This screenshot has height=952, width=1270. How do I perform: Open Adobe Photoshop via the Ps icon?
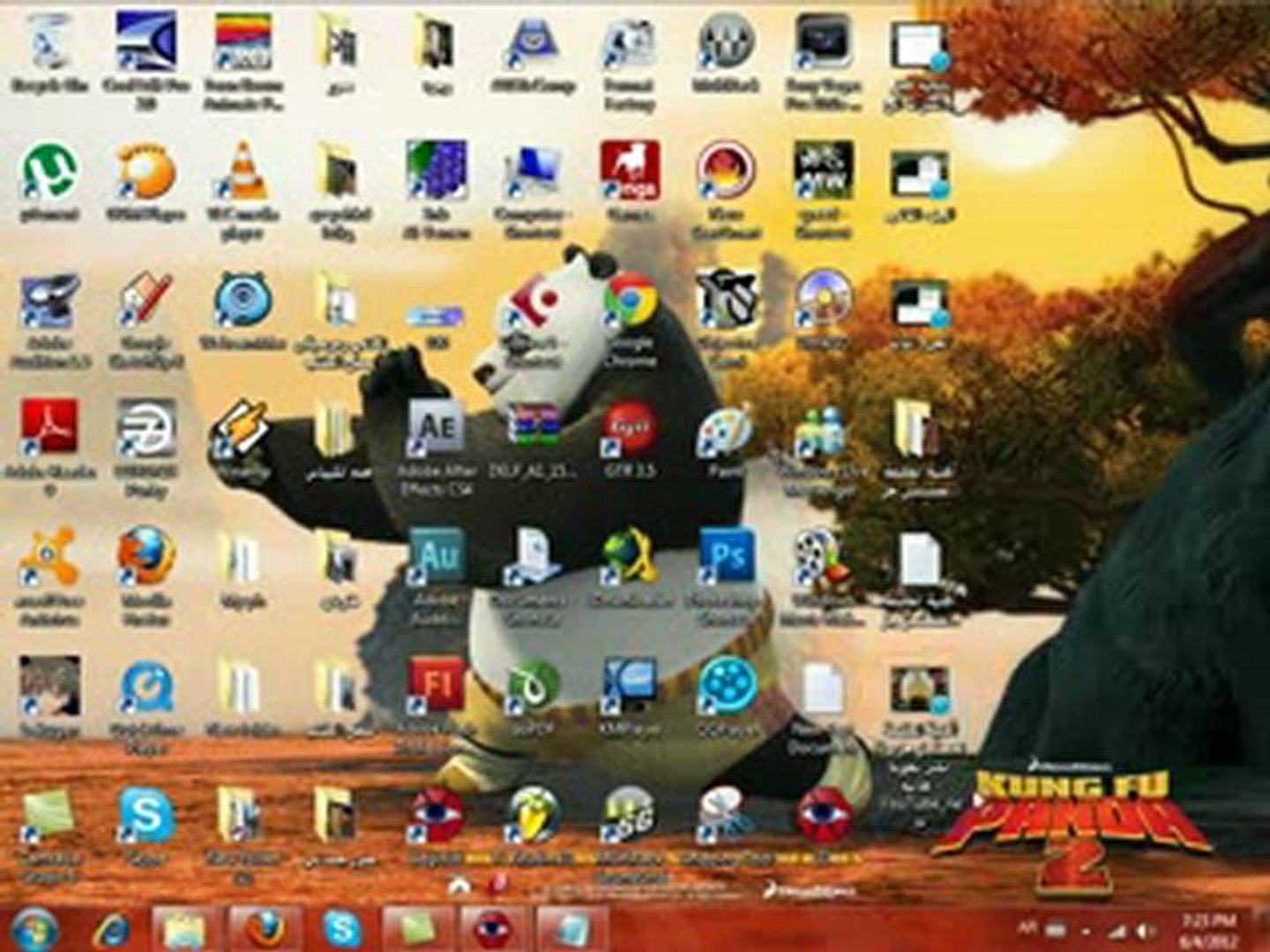[726, 577]
